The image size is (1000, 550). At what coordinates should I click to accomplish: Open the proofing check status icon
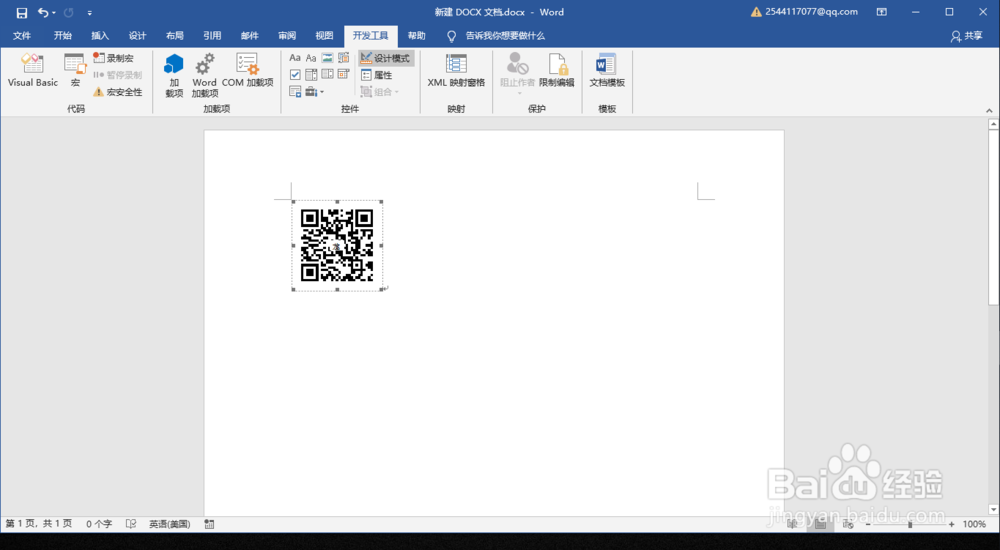tap(131, 524)
